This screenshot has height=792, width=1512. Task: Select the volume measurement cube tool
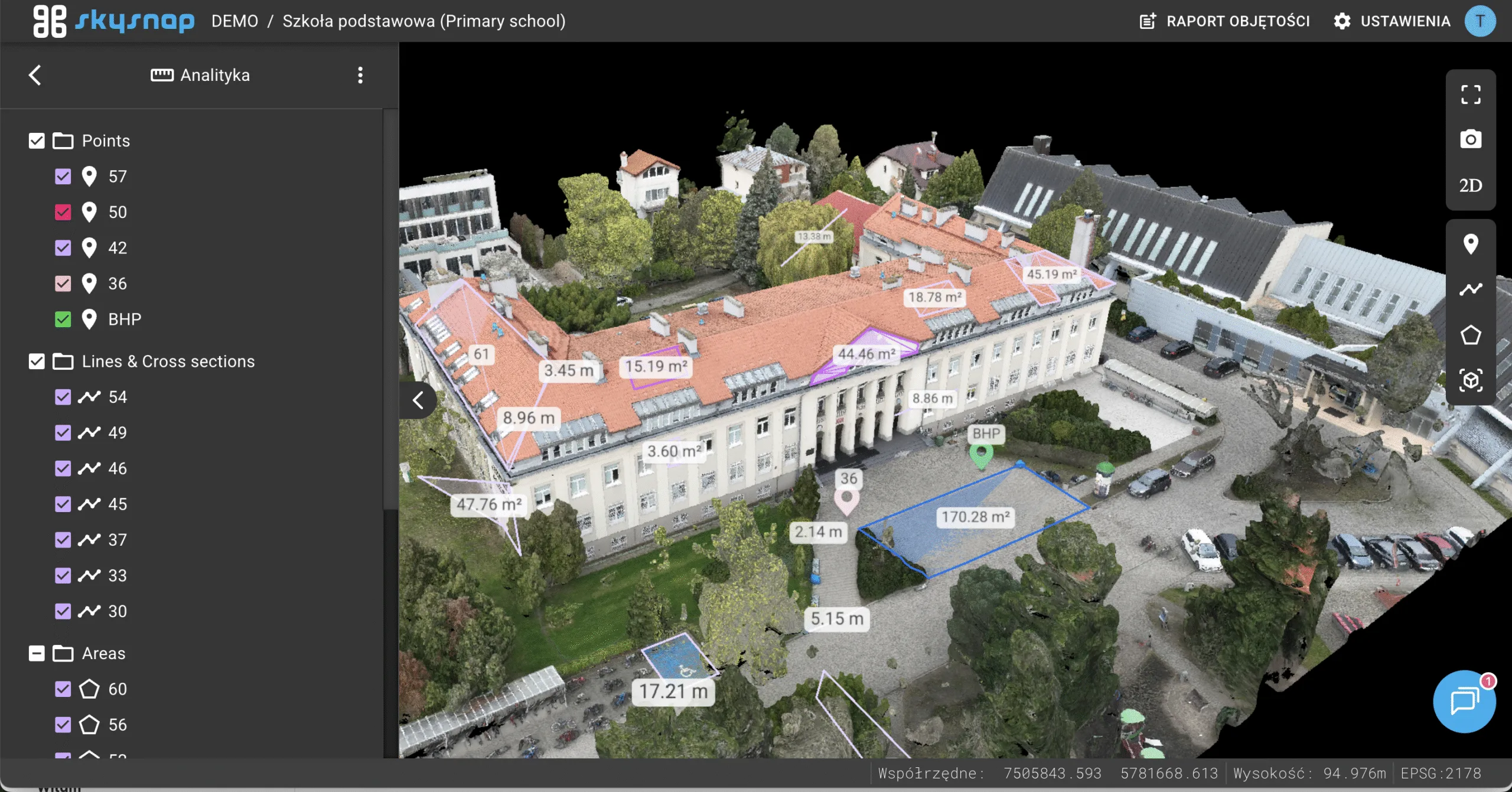tap(1470, 380)
